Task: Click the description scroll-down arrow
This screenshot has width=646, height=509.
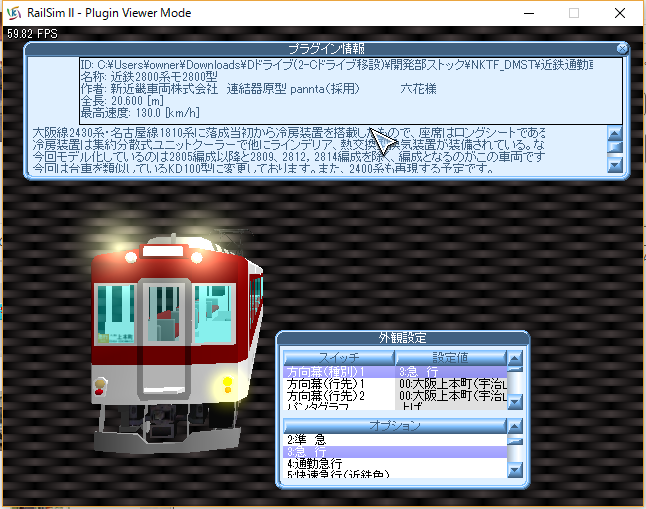Action: pos(615,165)
